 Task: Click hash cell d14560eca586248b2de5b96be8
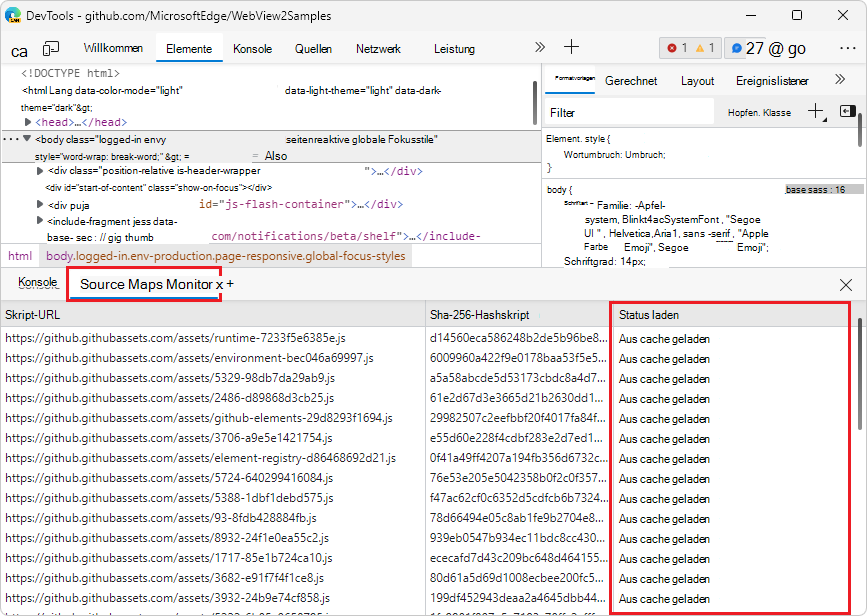coord(519,338)
